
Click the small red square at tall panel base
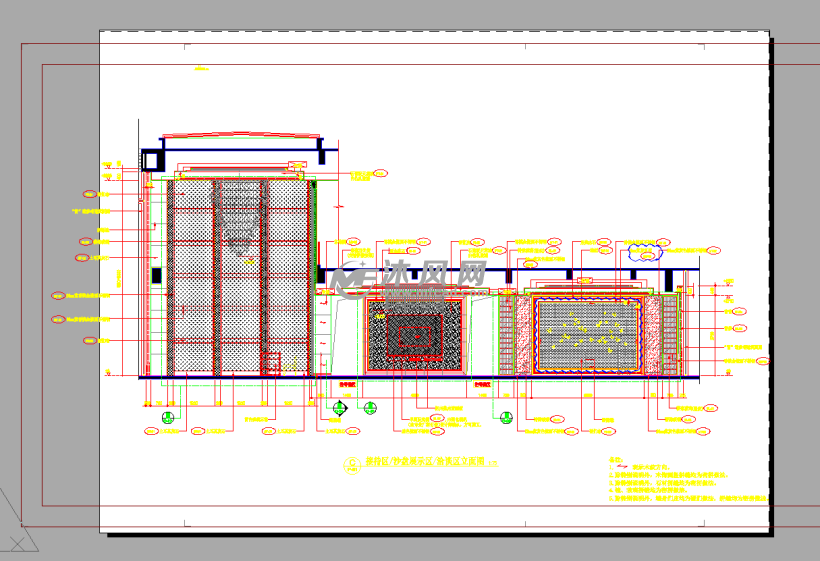(270, 362)
